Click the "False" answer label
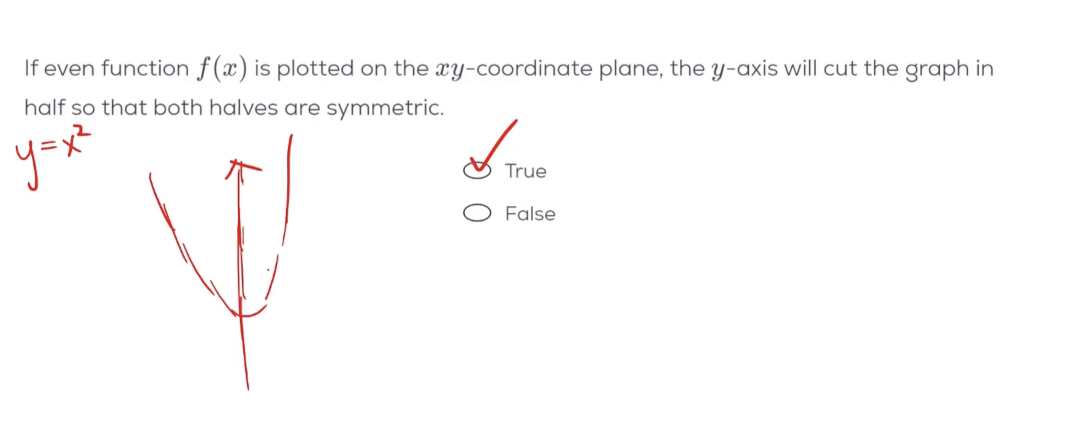 click(530, 214)
